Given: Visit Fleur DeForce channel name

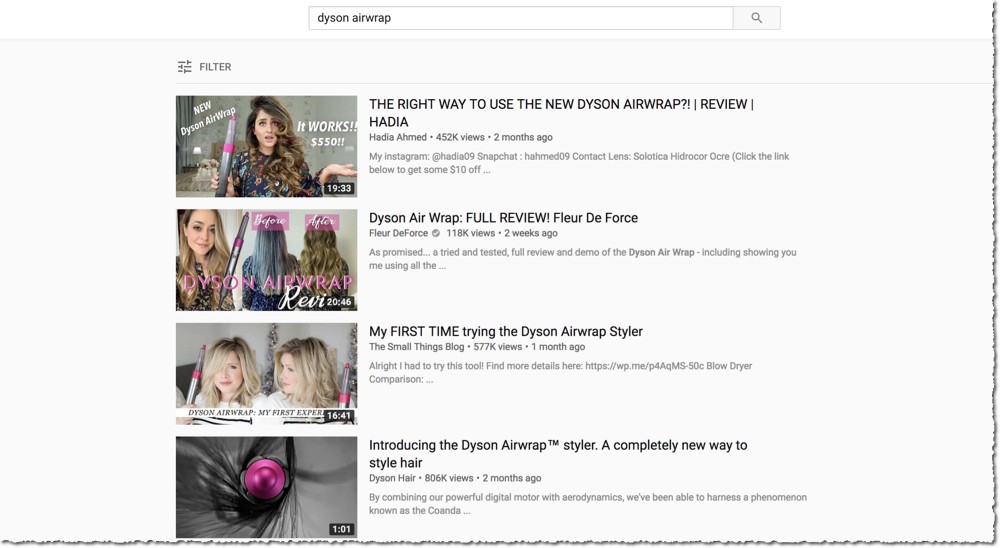Looking at the screenshot, I should point(398,233).
